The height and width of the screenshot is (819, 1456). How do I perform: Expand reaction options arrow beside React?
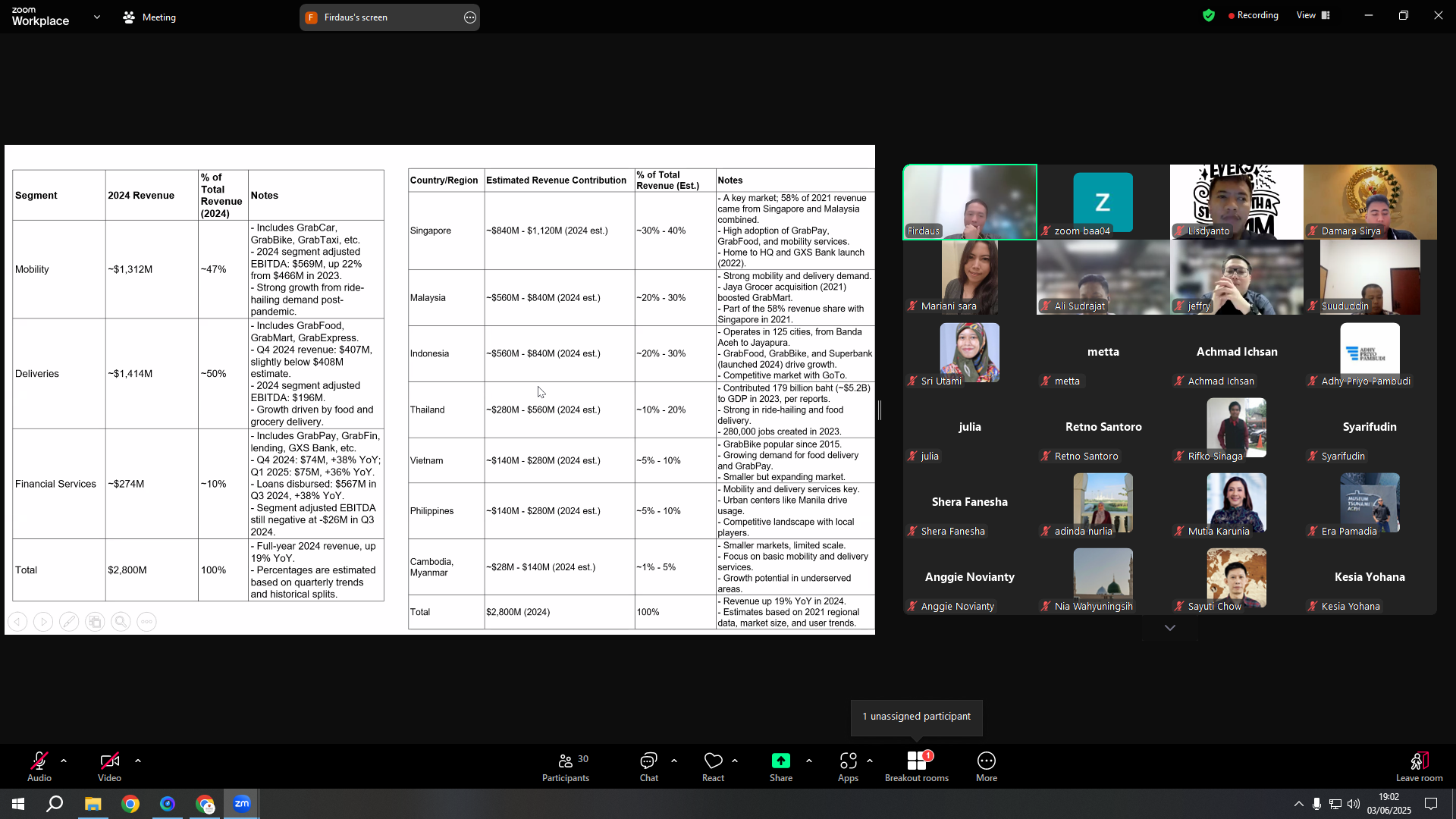pyautogui.click(x=735, y=761)
